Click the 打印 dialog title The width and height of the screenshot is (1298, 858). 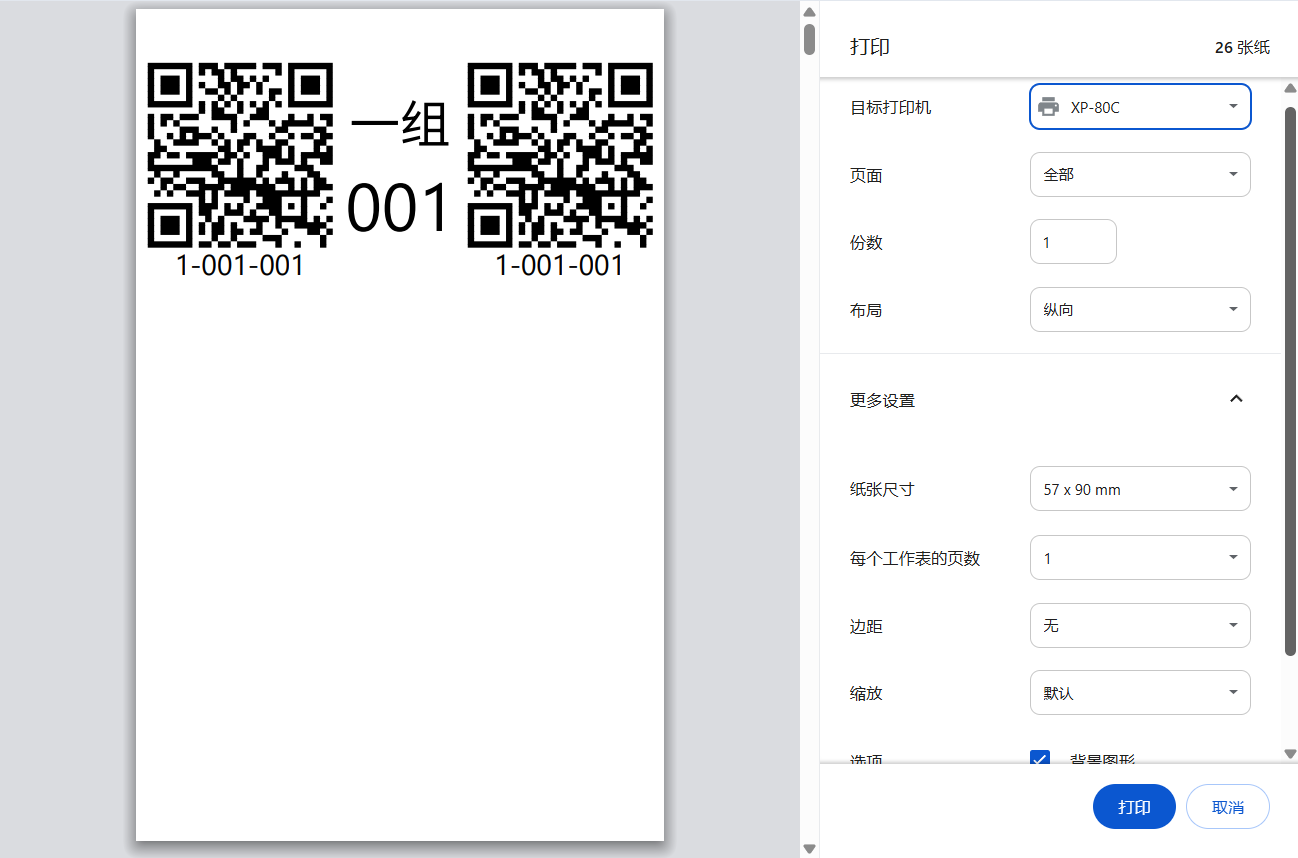click(x=870, y=47)
